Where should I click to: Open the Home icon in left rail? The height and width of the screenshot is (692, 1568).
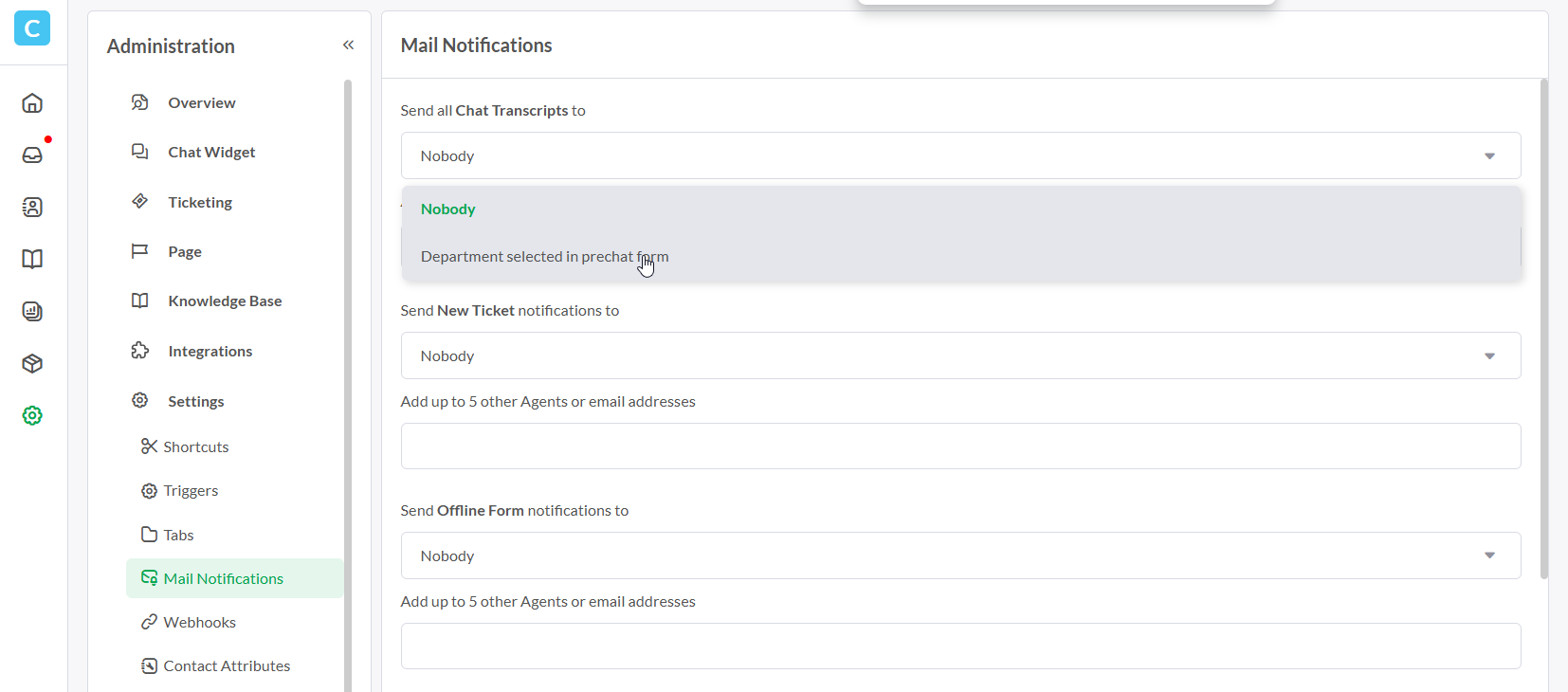(x=32, y=103)
